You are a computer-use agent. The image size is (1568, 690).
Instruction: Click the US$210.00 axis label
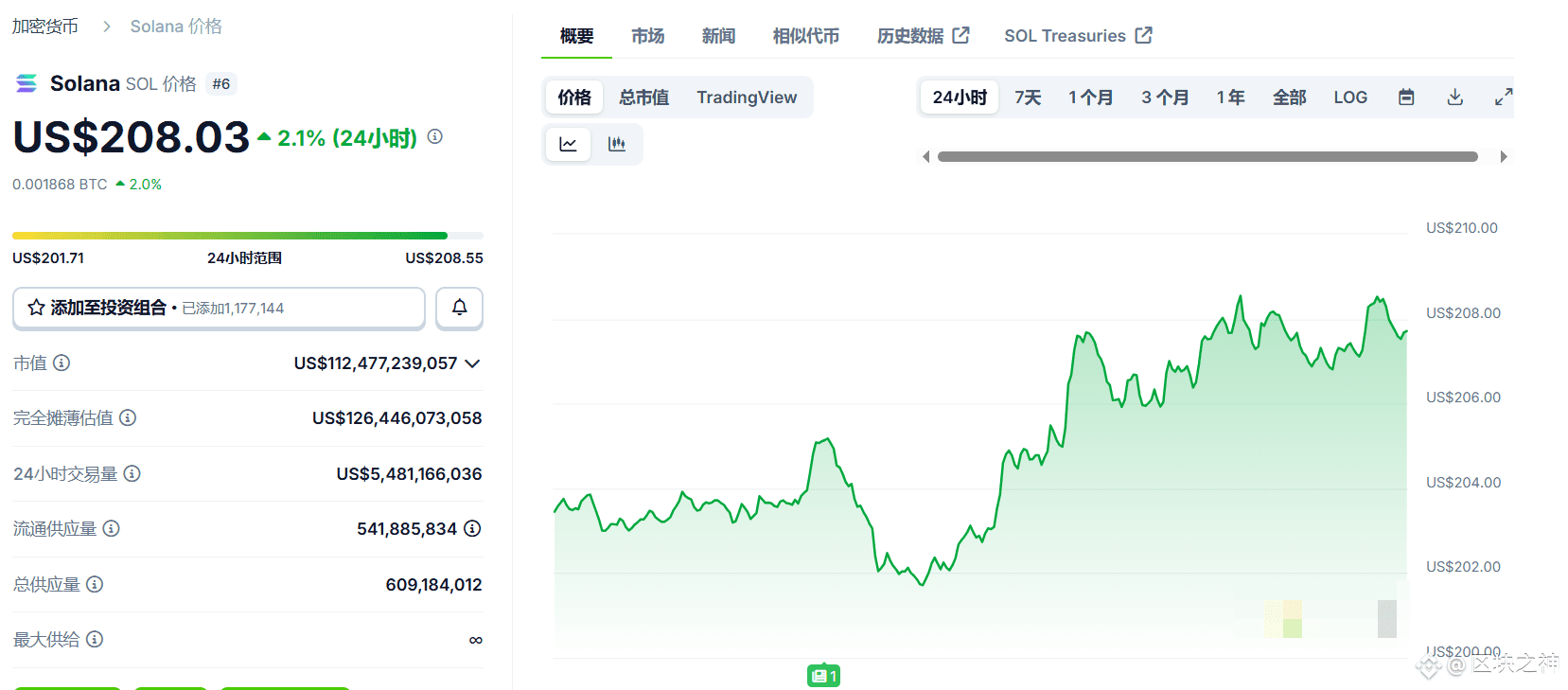point(1462,228)
